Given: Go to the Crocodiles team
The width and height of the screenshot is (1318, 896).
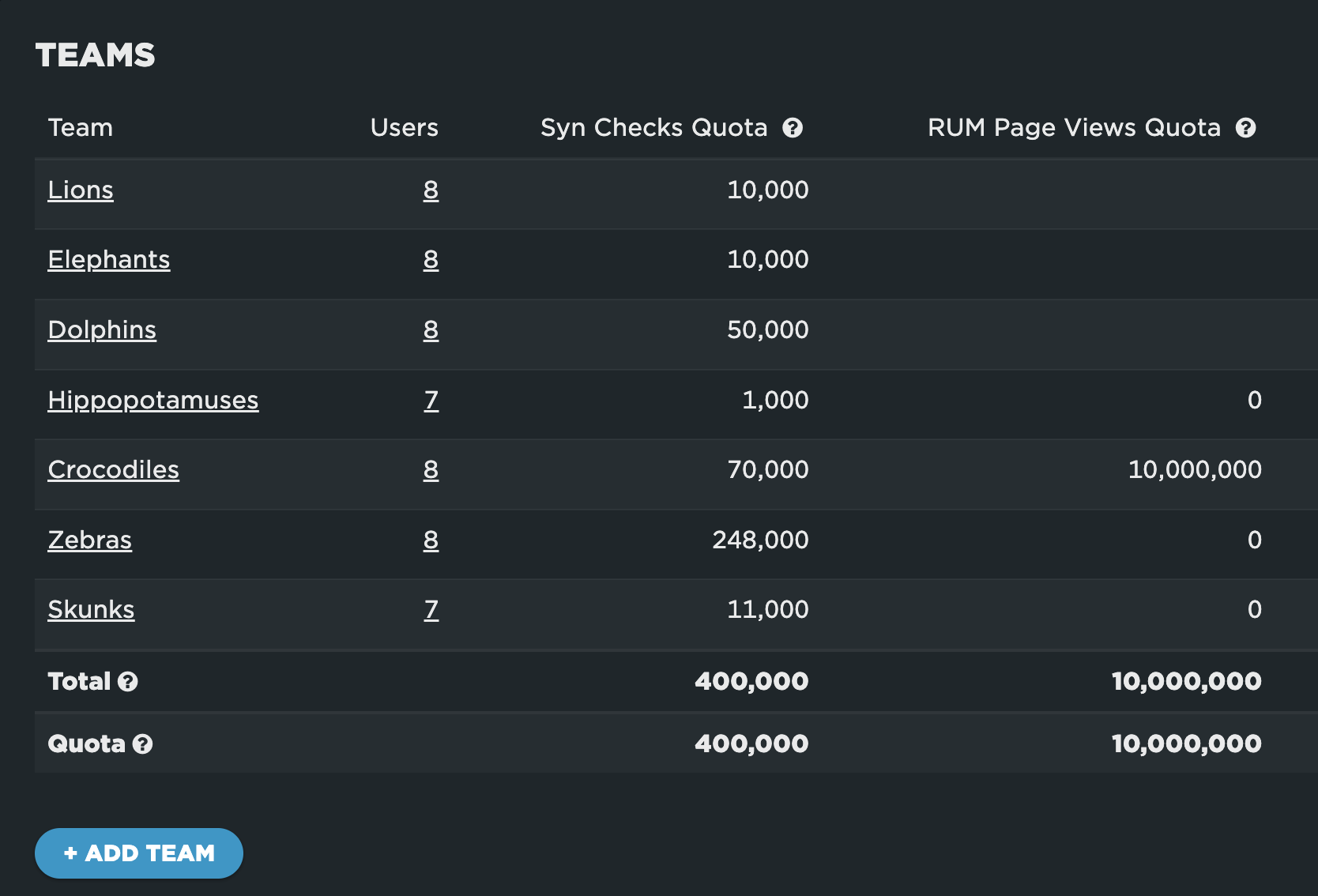Looking at the screenshot, I should pos(114,470).
